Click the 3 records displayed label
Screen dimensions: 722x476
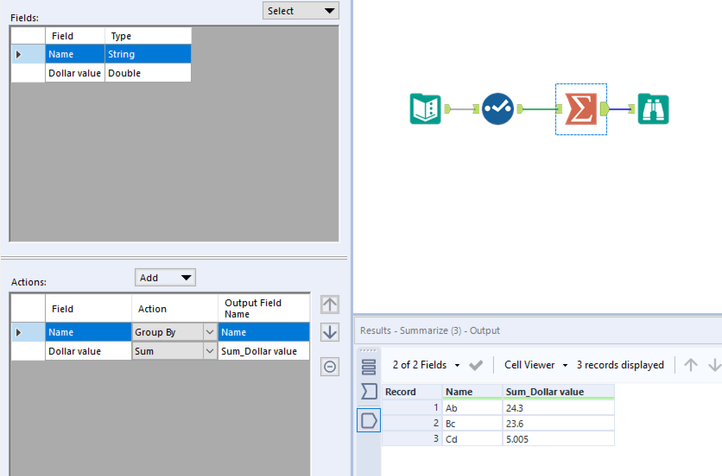tap(620, 365)
